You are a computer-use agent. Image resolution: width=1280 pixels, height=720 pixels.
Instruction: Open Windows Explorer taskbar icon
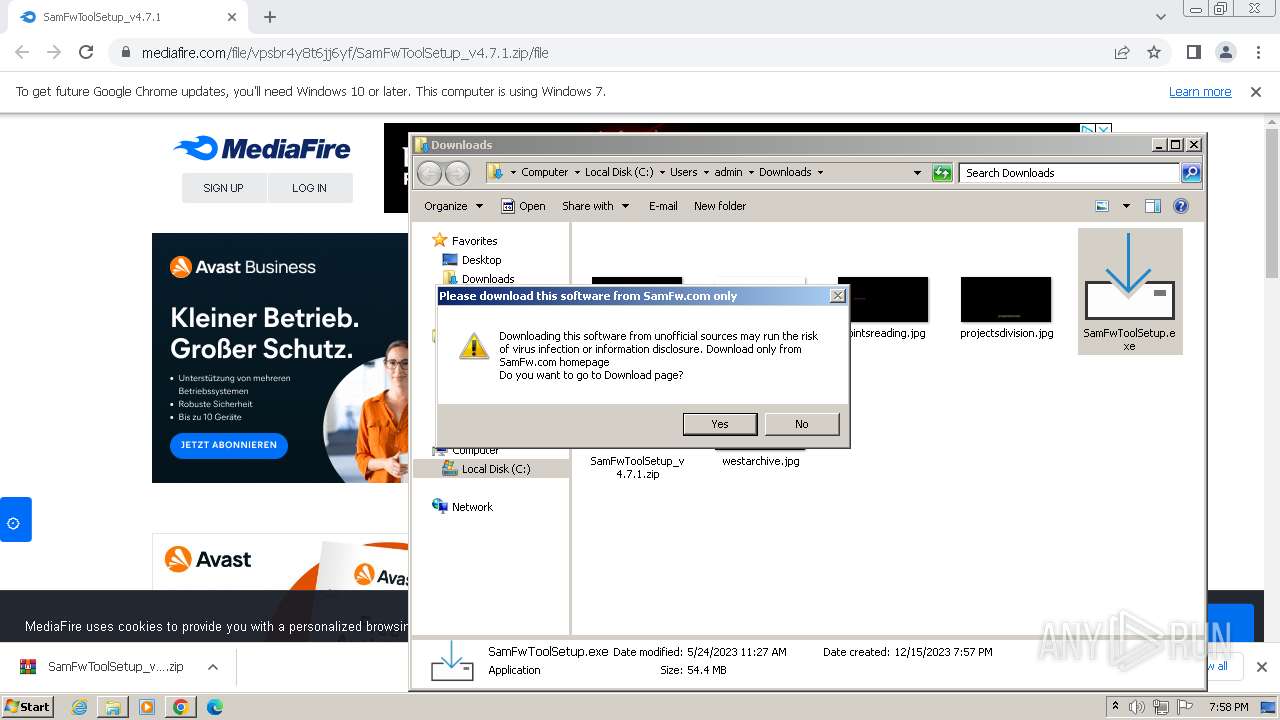(113, 707)
